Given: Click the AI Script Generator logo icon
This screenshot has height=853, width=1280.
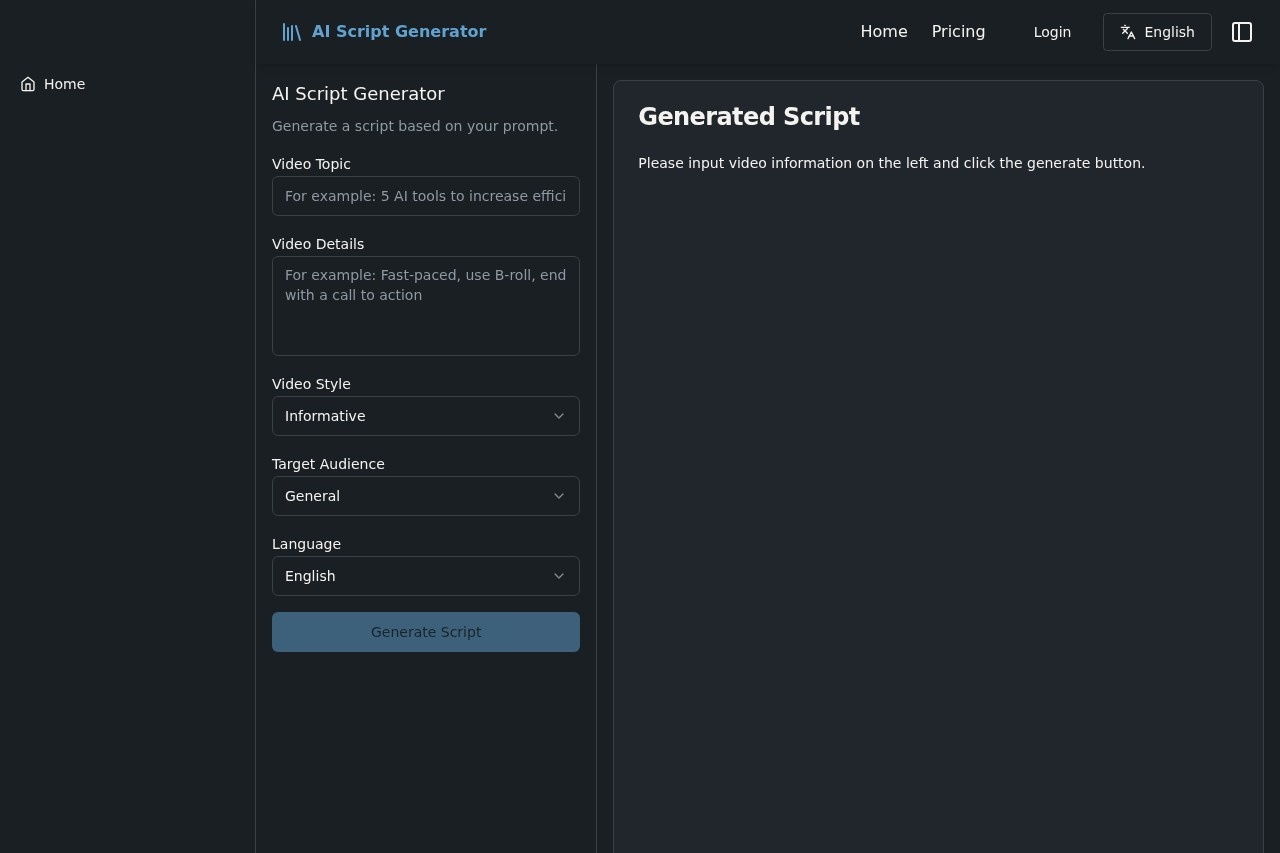Looking at the screenshot, I should [291, 31].
